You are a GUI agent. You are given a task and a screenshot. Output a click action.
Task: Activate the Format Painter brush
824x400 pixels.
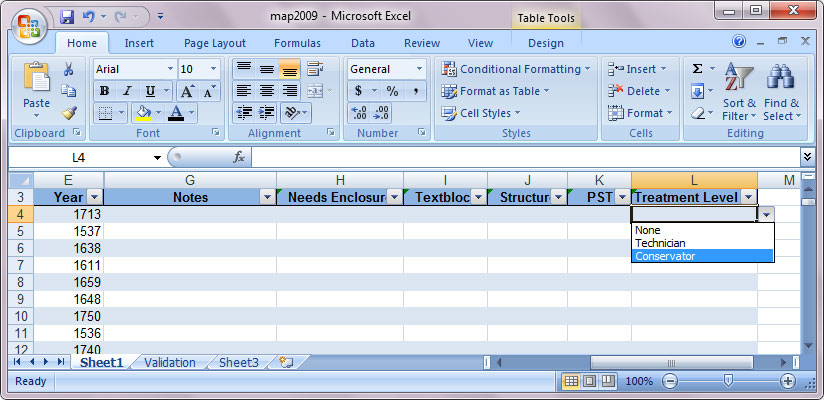pos(69,112)
